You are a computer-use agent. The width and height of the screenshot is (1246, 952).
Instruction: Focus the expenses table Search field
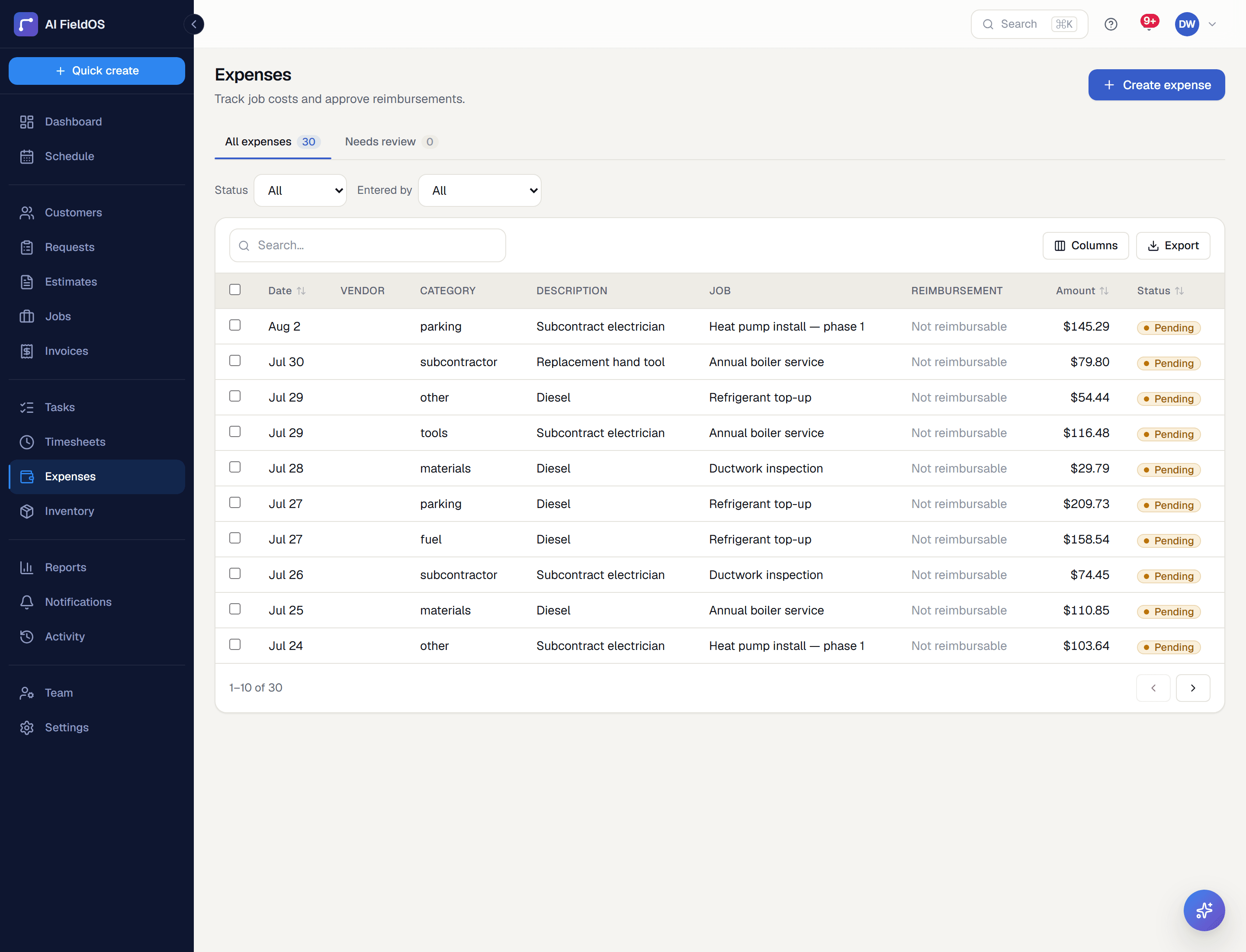point(367,245)
